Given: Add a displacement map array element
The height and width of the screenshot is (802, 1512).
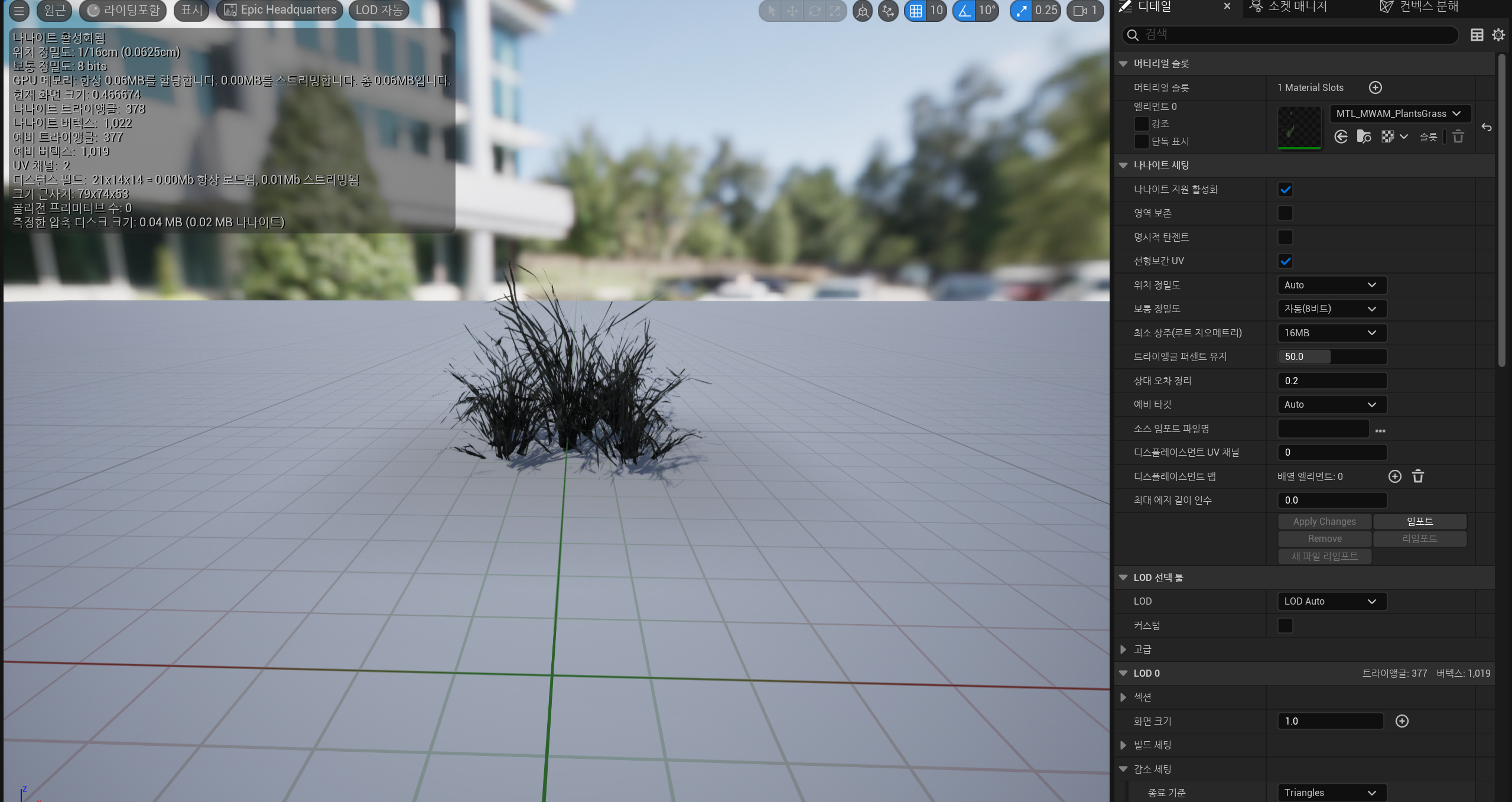Looking at the screenshot, I should click(1394, 476).
